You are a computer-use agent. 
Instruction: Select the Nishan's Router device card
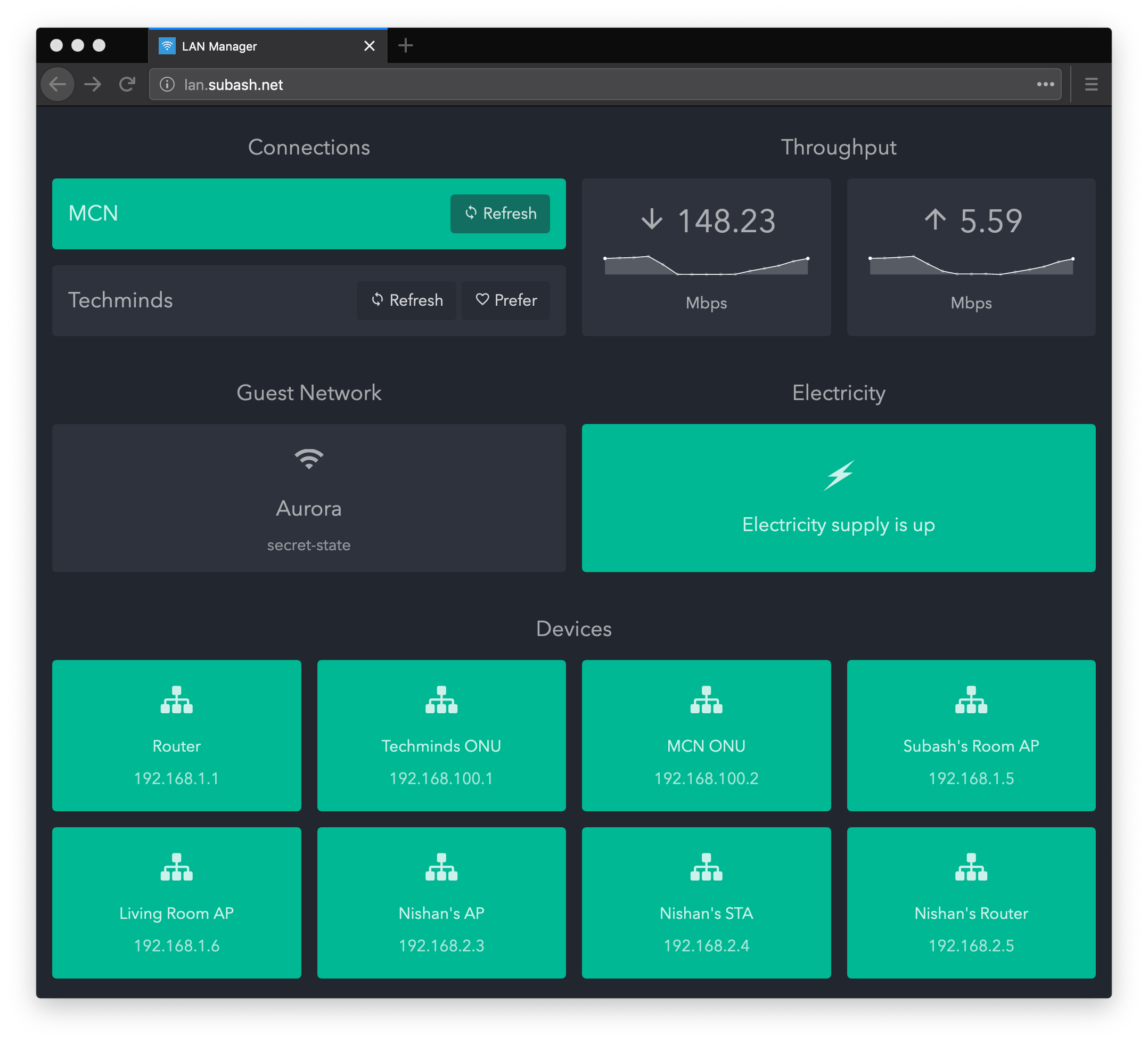971,902
